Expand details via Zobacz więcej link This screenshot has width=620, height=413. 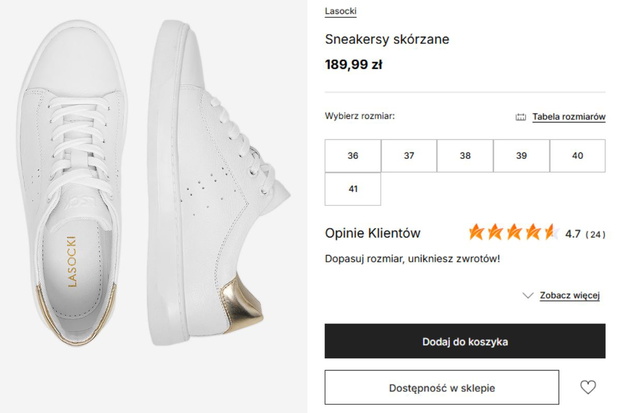tap(570, 296)
